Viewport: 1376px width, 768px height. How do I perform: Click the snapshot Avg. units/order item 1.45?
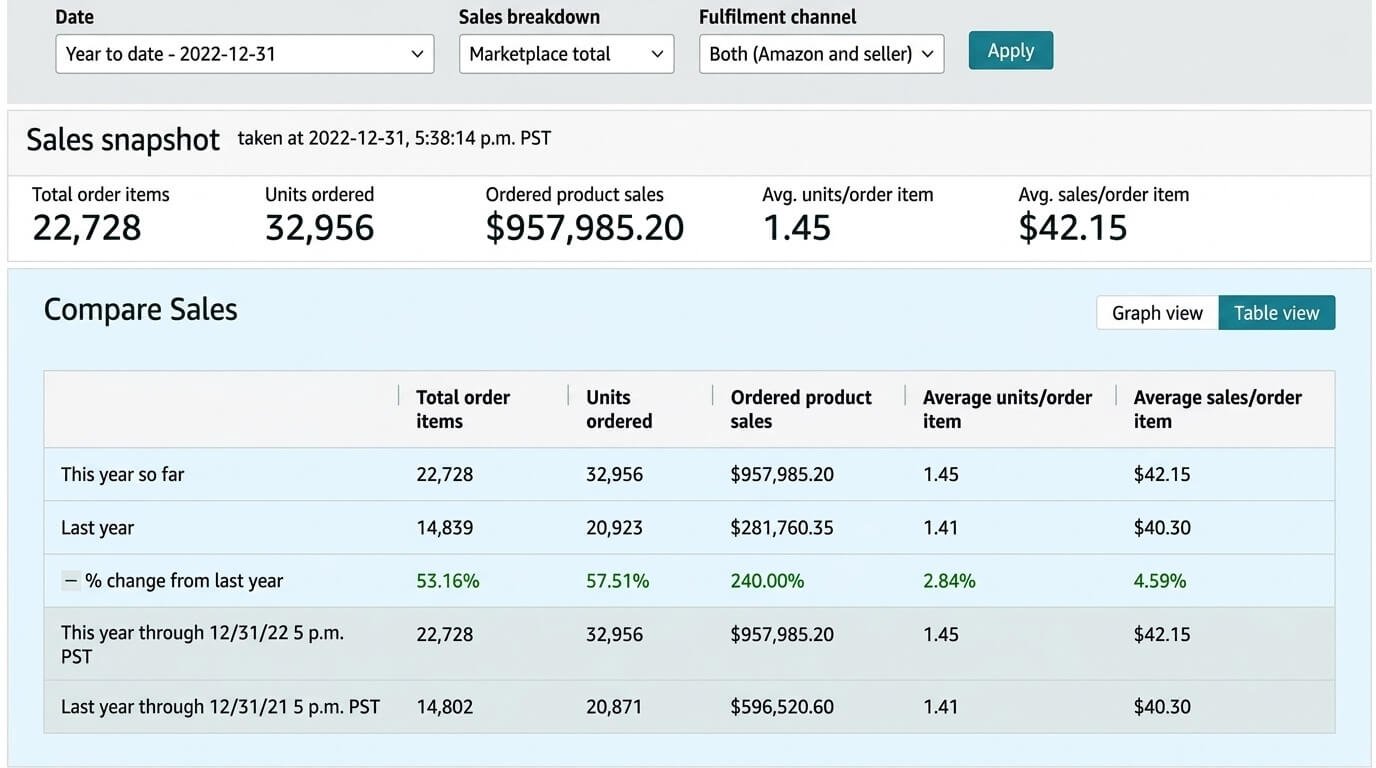[x=797, y=228]
